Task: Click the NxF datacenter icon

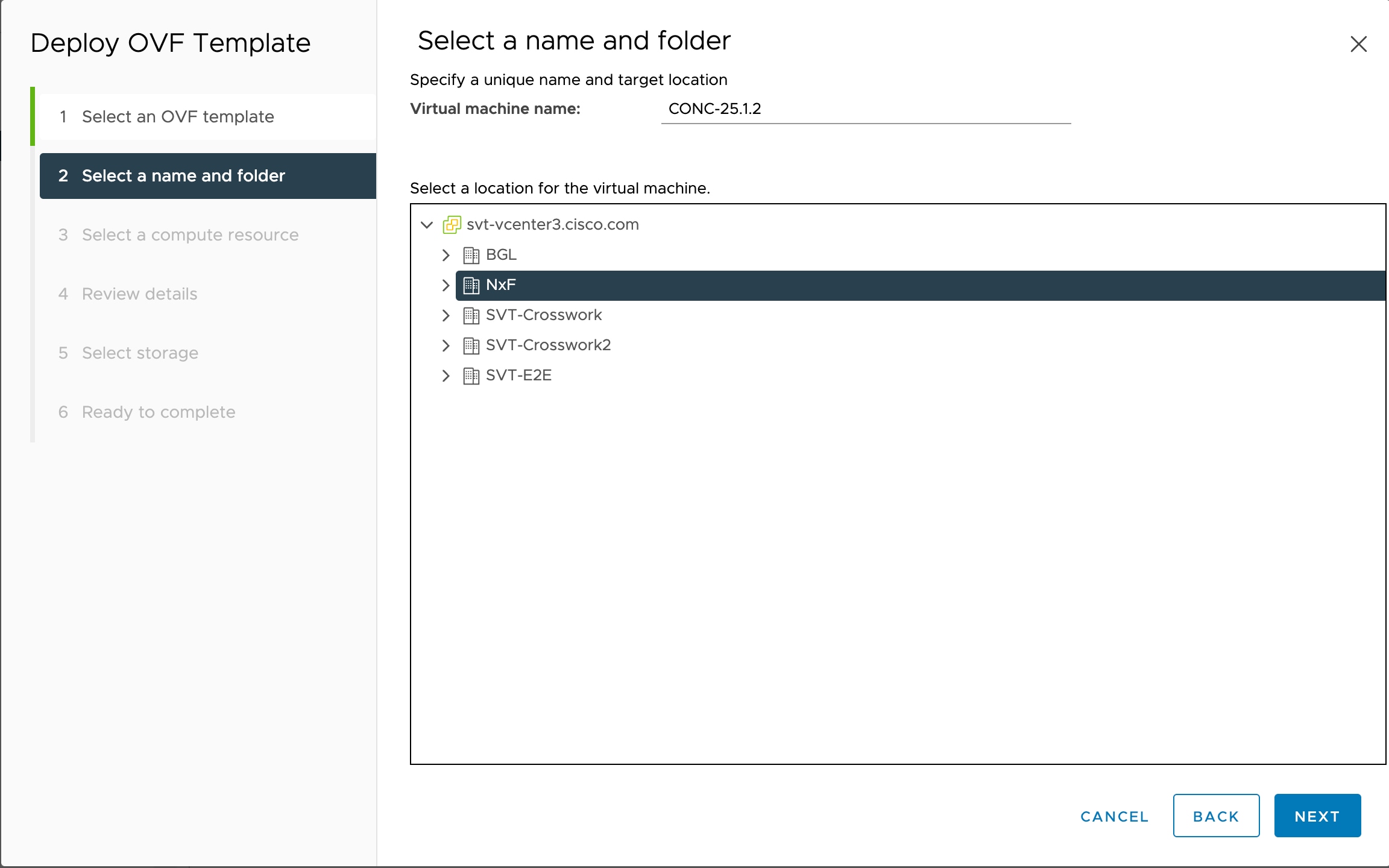Action: [471, 285]
